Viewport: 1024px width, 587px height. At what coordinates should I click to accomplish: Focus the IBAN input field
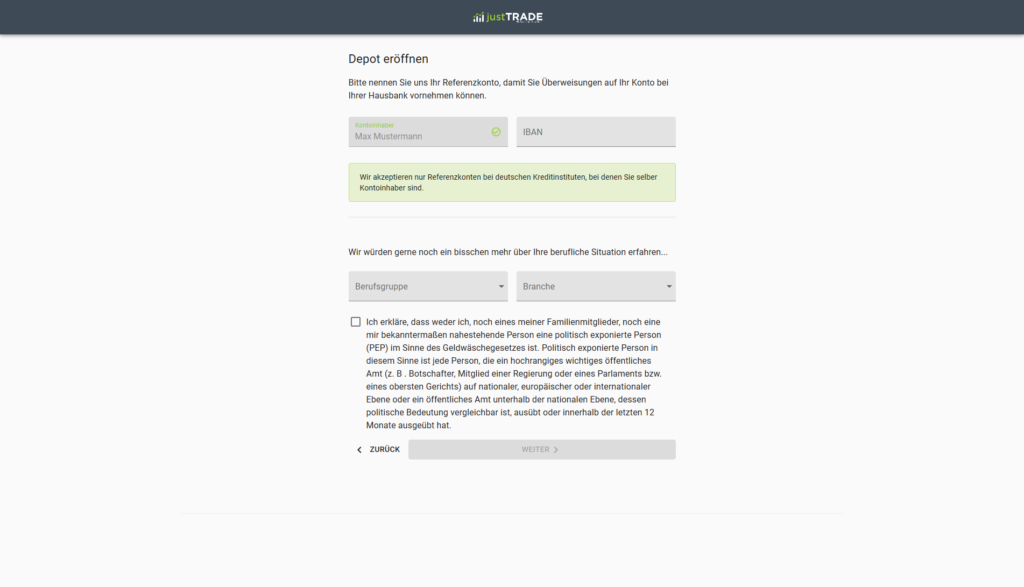[x=596, y=132]
